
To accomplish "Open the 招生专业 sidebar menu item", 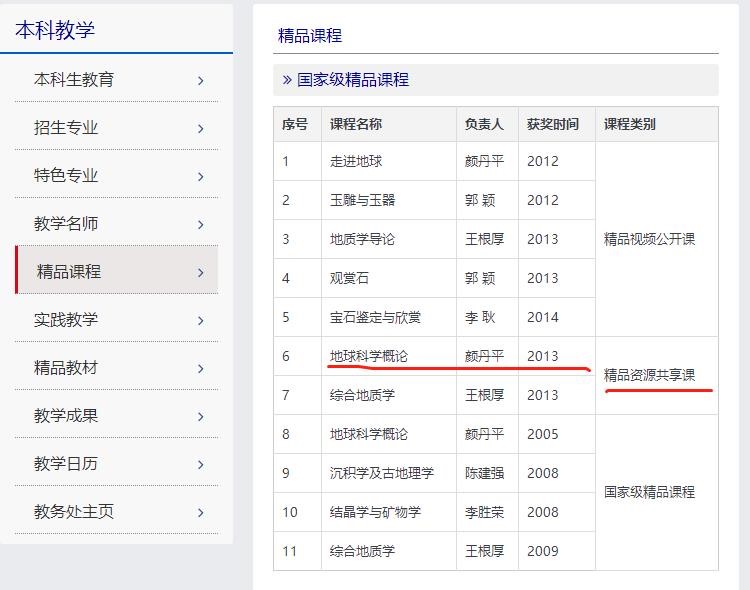I will 66,128.
